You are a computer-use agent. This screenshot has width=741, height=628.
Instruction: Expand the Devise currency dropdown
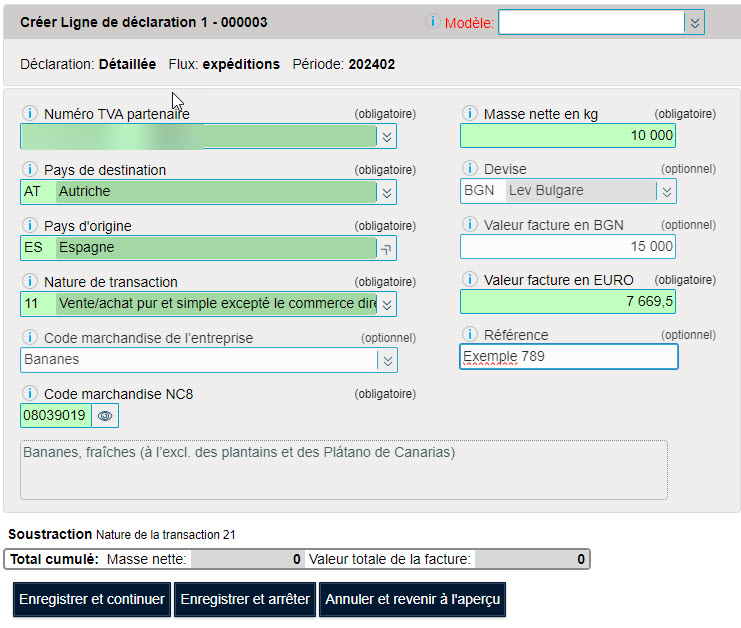667,191
